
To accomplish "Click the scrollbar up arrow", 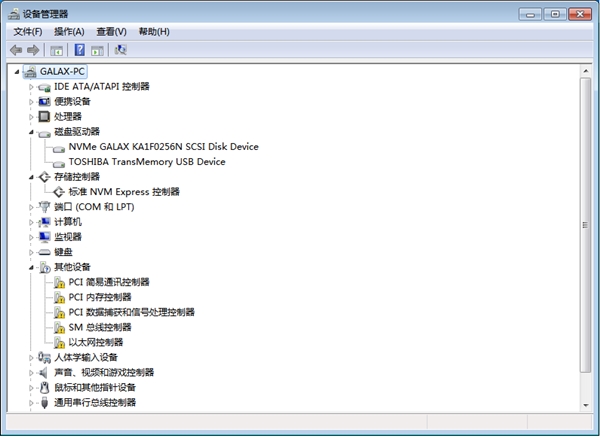I will pyautogui.click(x=585, y=71).
